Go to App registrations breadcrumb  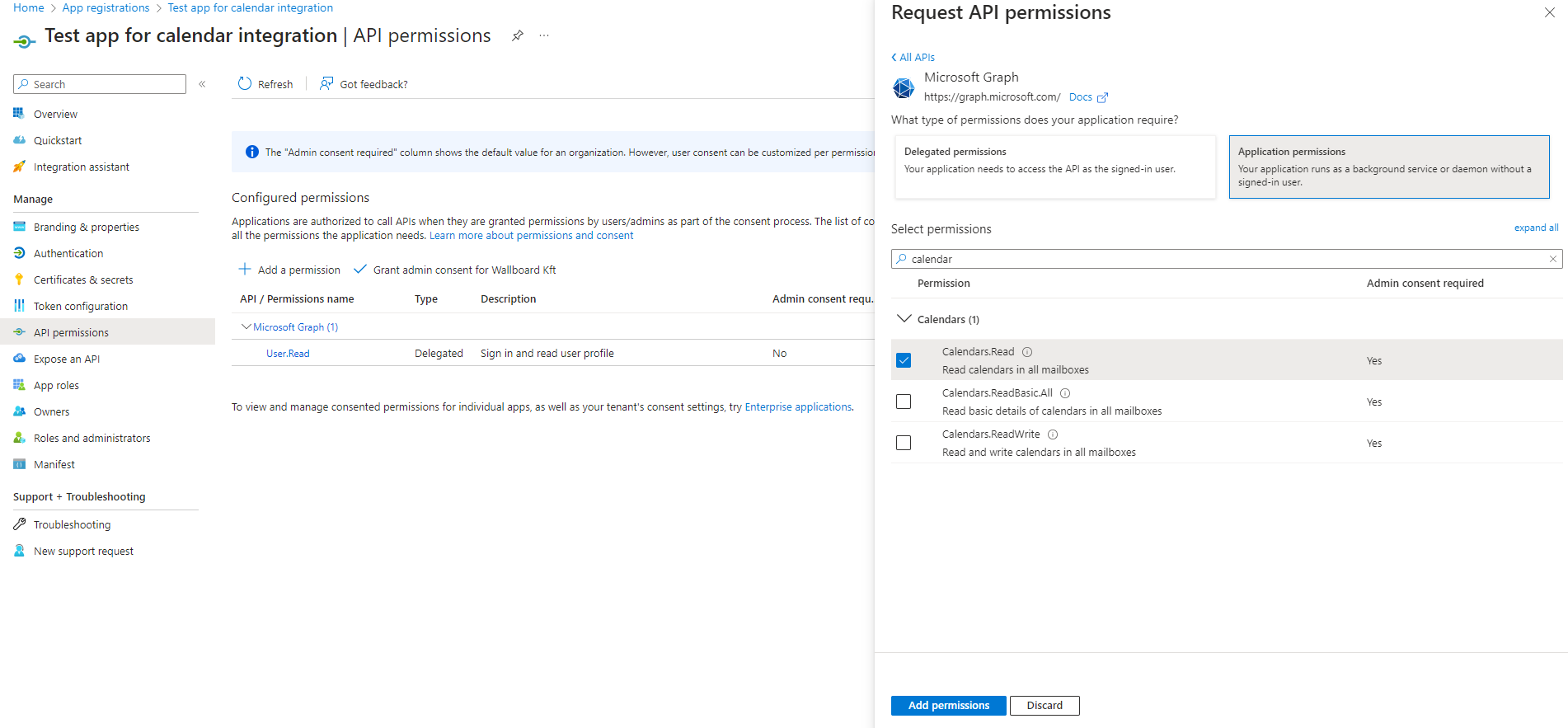click(x=106, y=7)
